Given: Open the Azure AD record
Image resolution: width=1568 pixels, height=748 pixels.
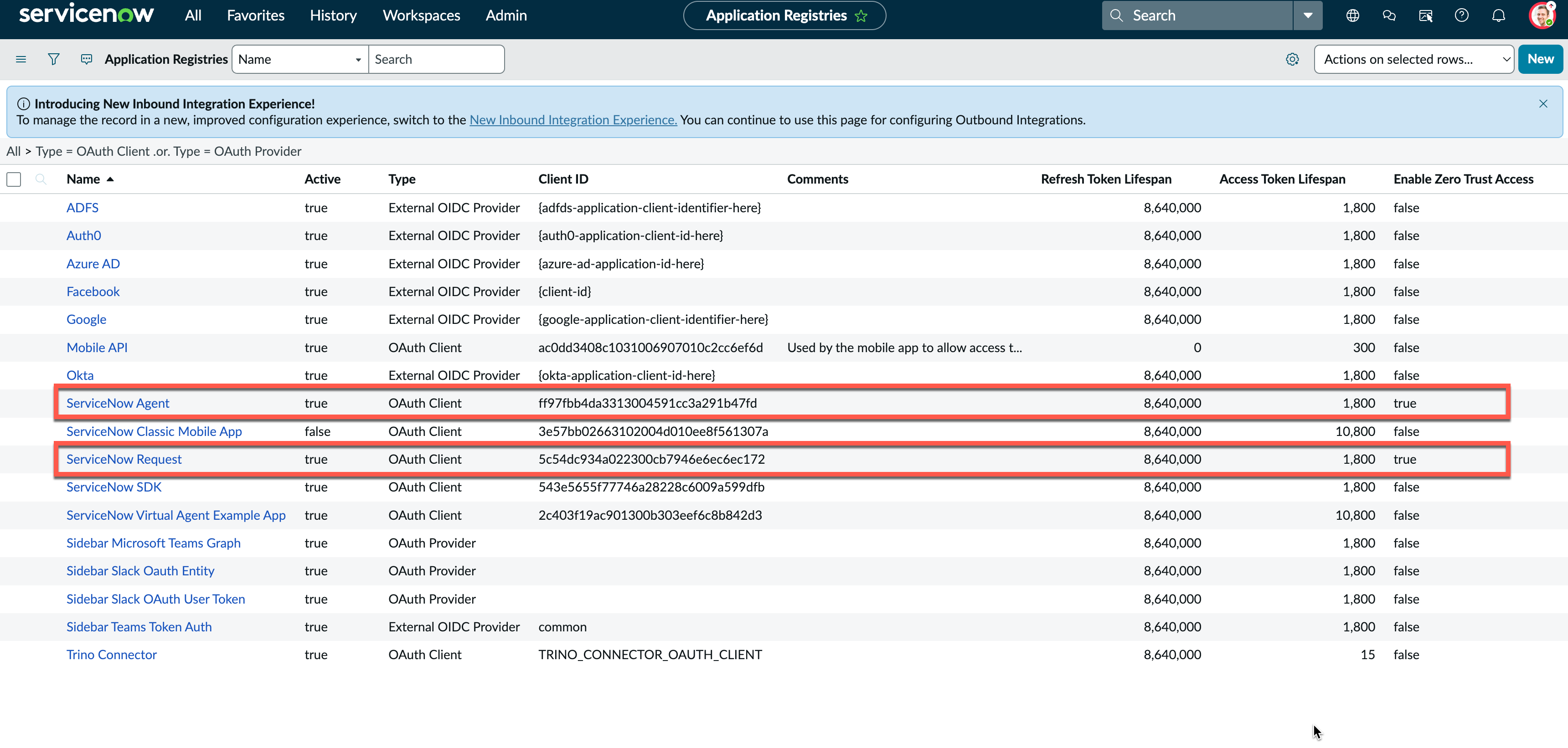Looking at the screenshot, I should (x=93, y=263).
